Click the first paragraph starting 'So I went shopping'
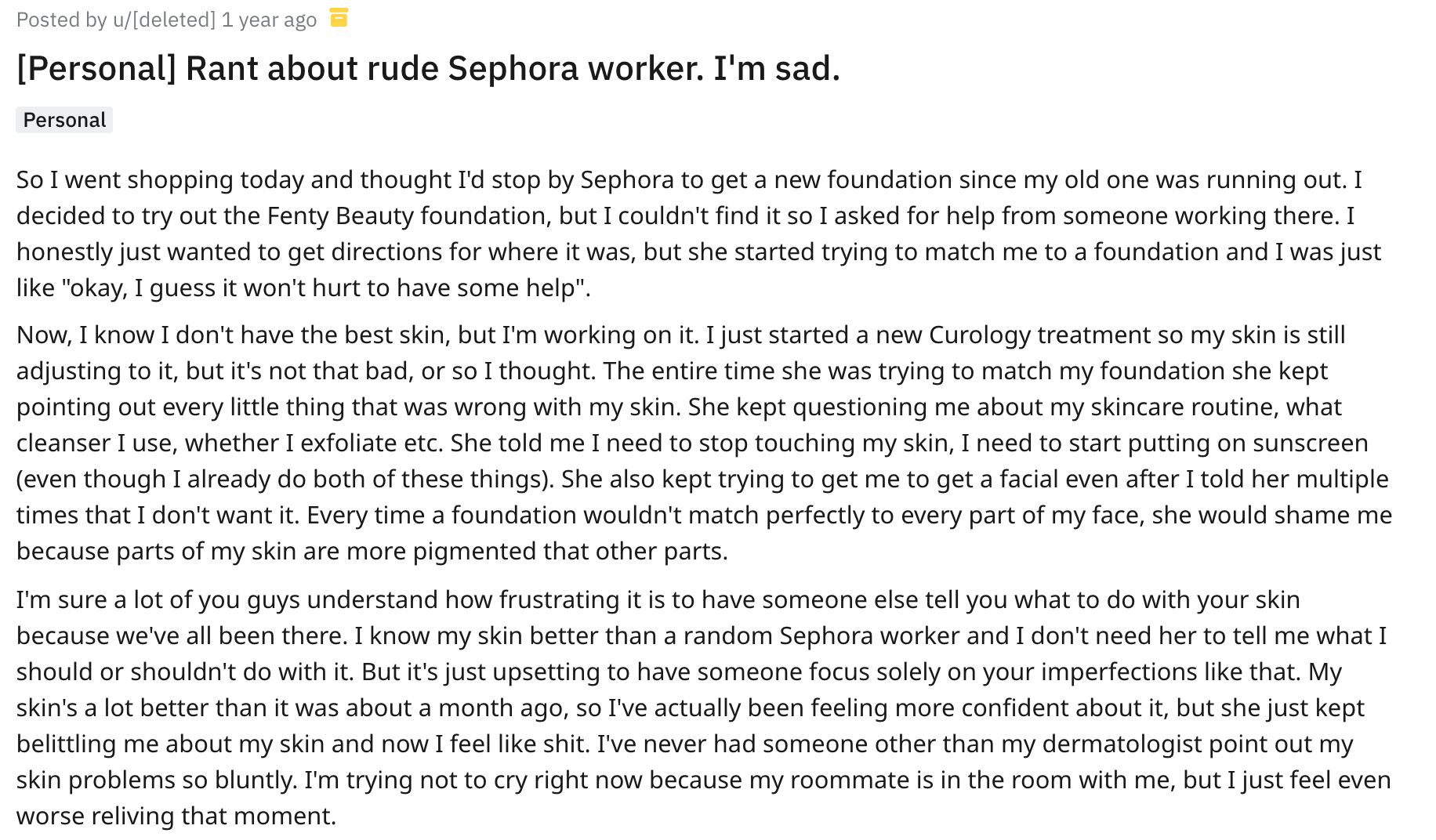The image size is (1436, 840). pos(698,234)
